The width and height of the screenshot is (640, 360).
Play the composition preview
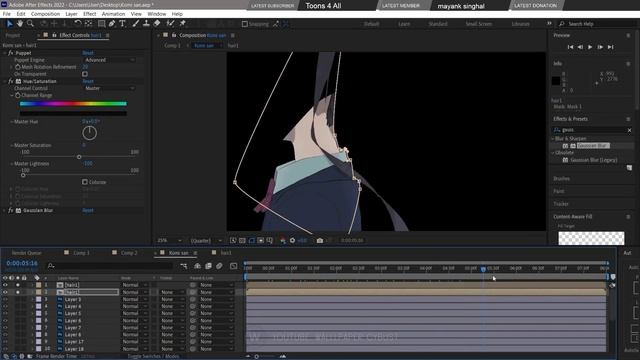(x=590, y=47)
